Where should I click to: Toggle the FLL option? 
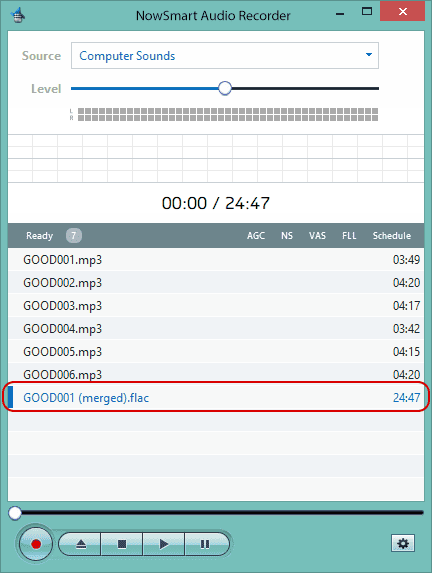(x=349, y=236)
